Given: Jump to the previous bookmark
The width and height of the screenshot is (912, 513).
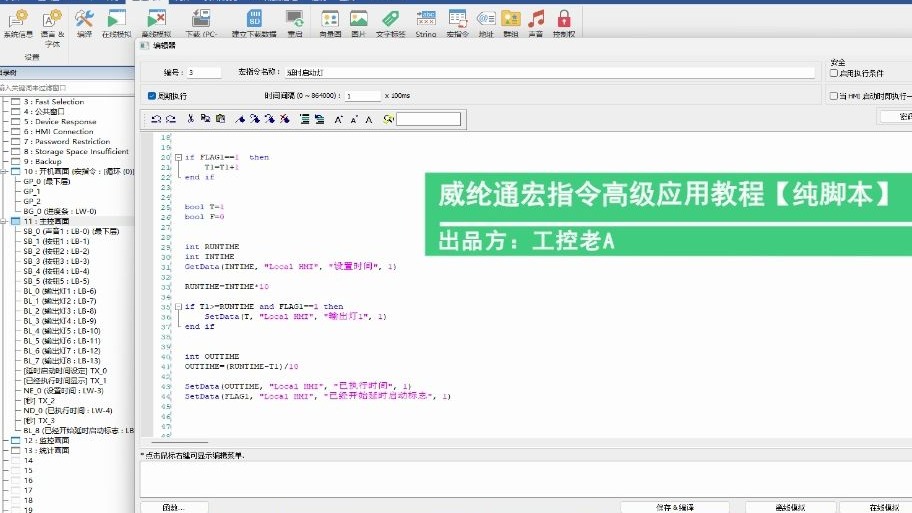Looking at the screenshot, I should point(269,119).
